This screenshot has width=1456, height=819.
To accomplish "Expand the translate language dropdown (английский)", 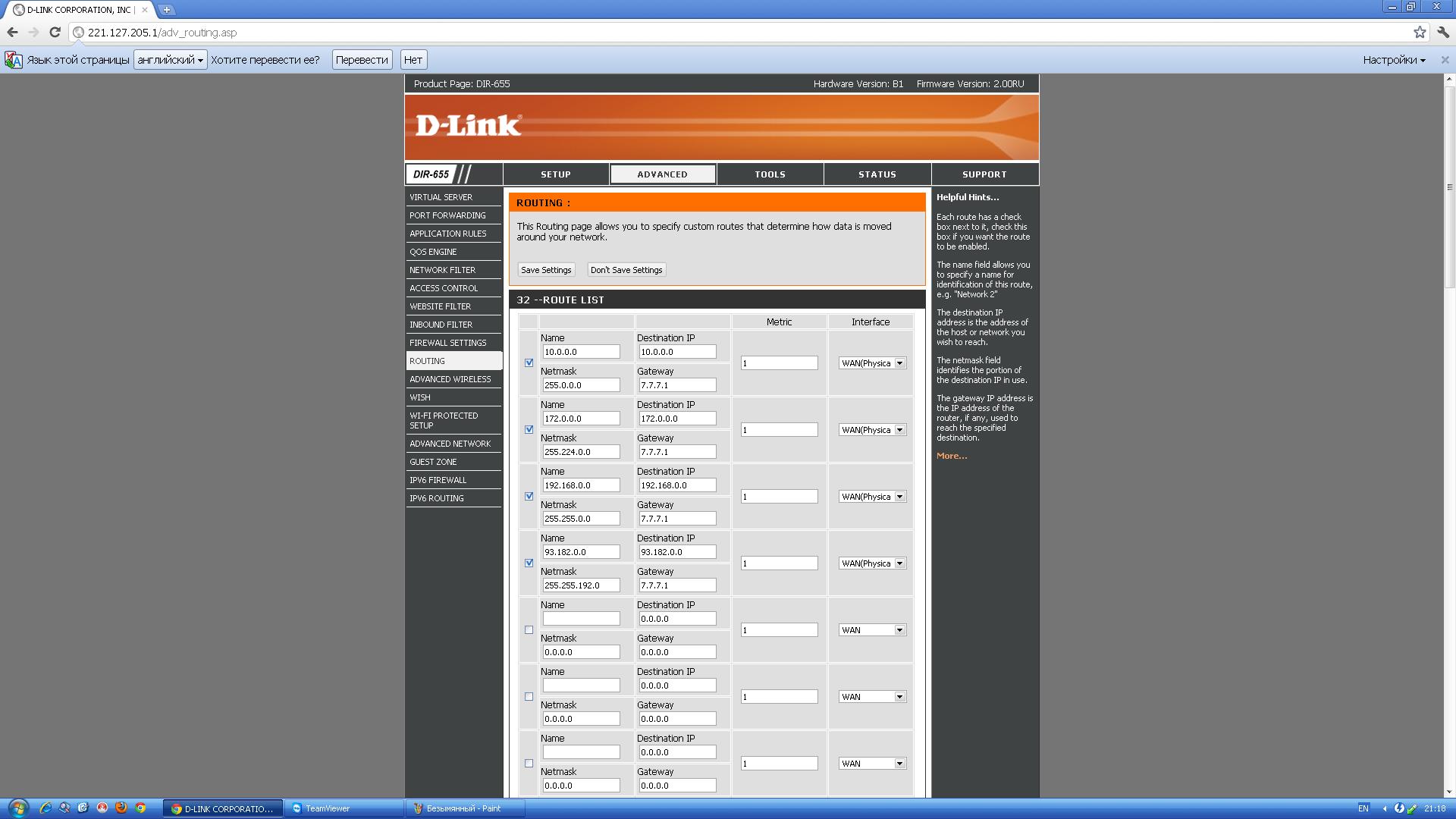I will coord(171,60).
